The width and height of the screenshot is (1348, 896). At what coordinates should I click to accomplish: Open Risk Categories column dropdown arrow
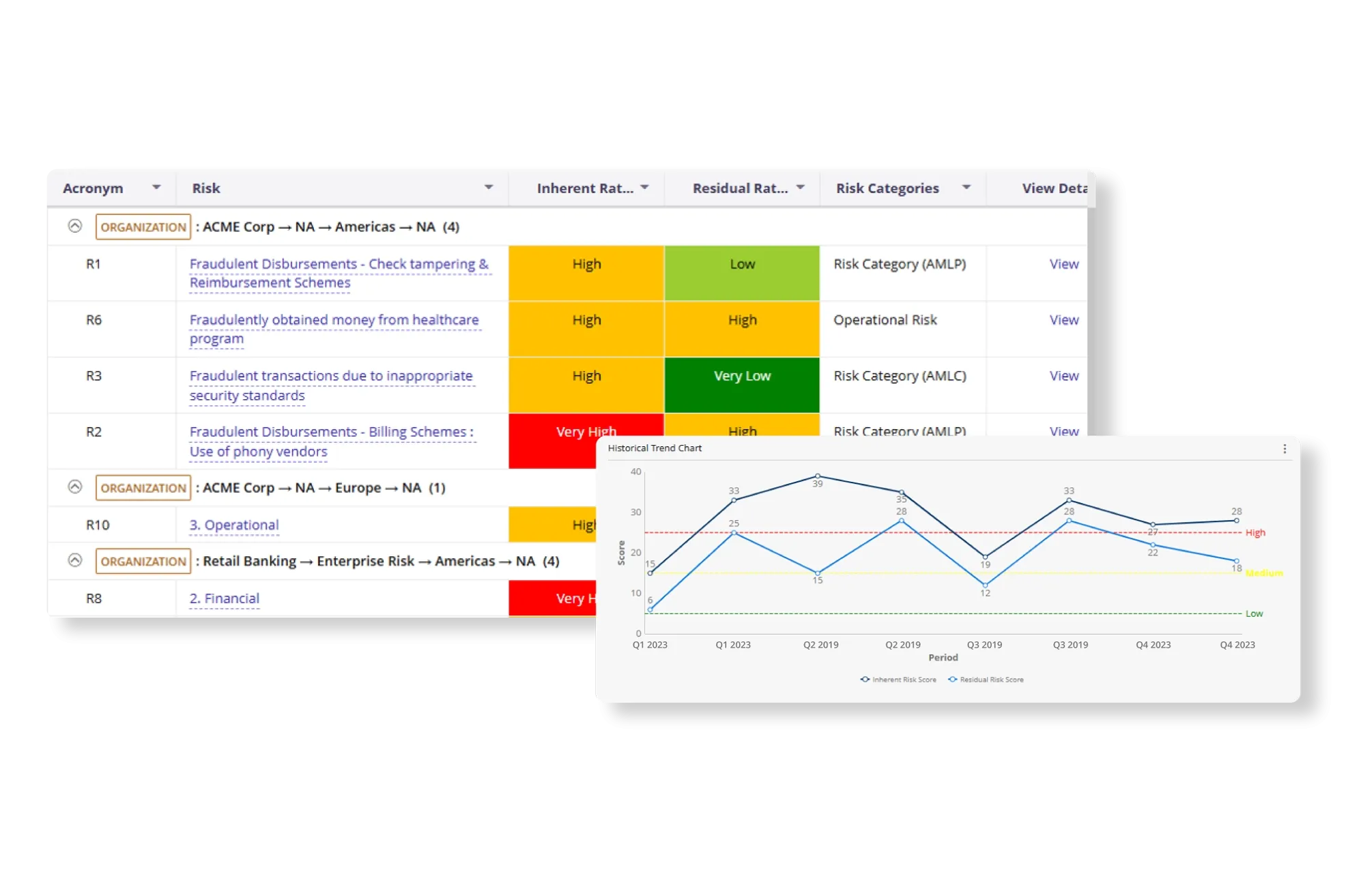[x=966, y=188]
